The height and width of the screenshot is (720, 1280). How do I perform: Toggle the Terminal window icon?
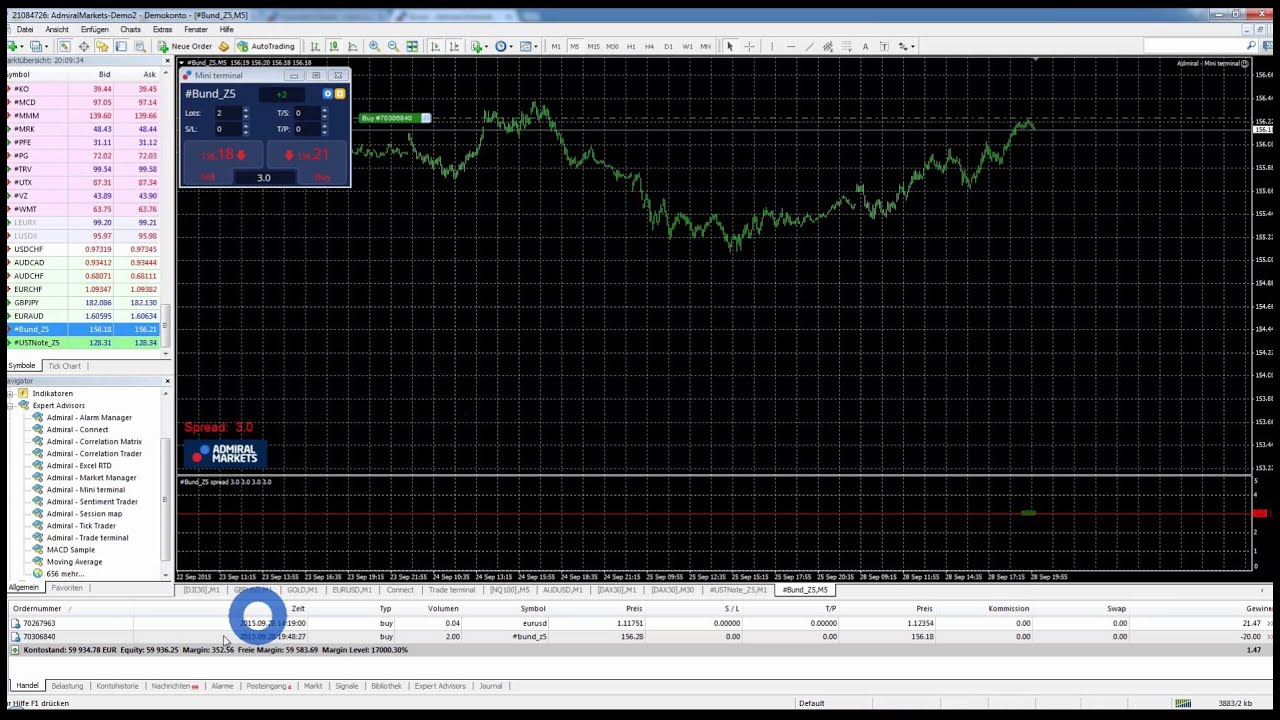pos(121,46)
